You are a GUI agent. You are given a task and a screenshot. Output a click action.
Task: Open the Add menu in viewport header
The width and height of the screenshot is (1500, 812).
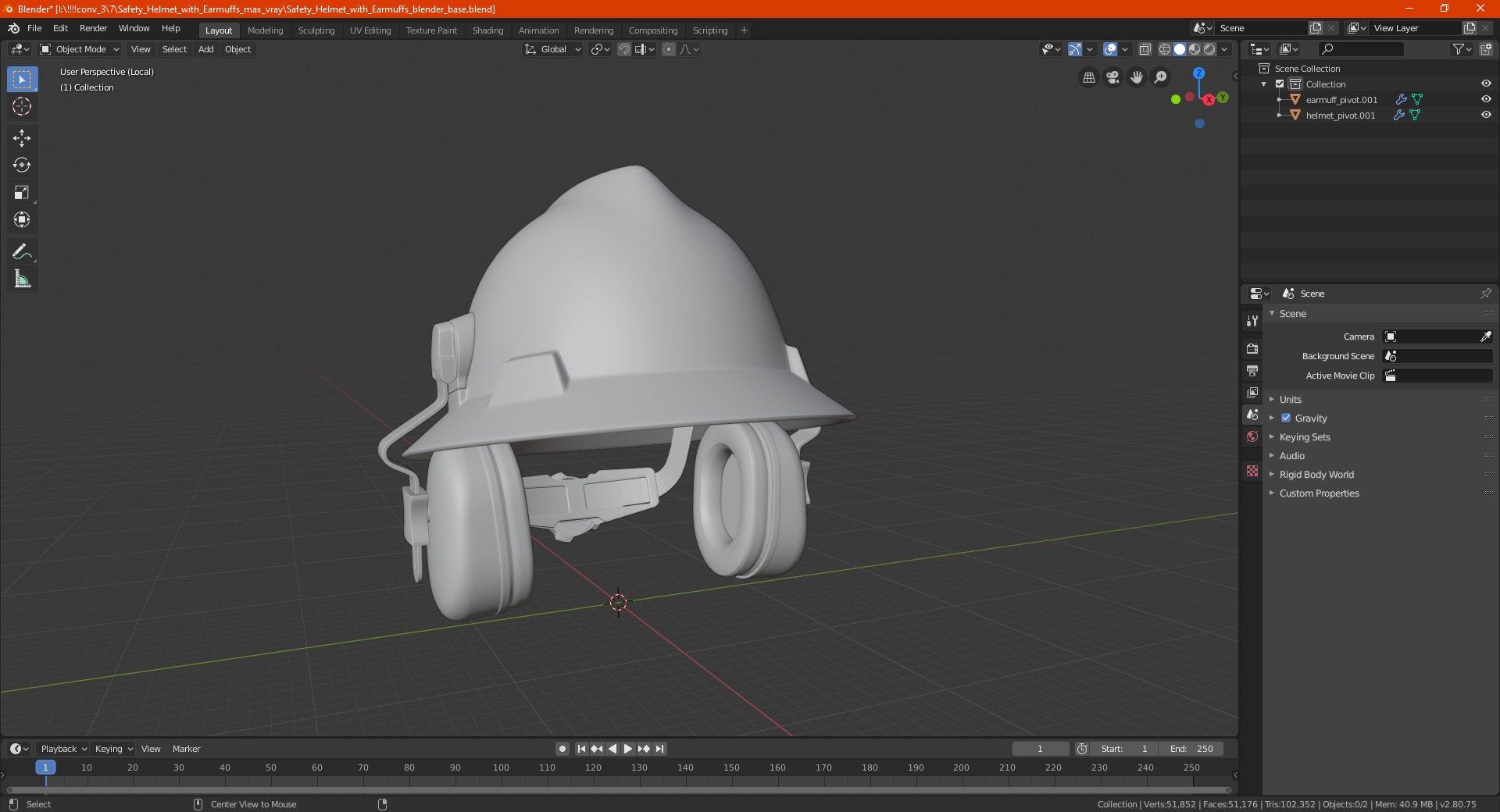pos(205,49)
